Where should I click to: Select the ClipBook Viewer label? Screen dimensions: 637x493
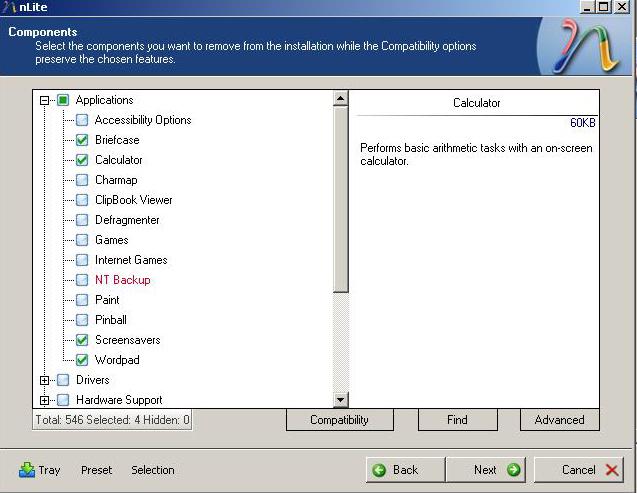(134, 200)
